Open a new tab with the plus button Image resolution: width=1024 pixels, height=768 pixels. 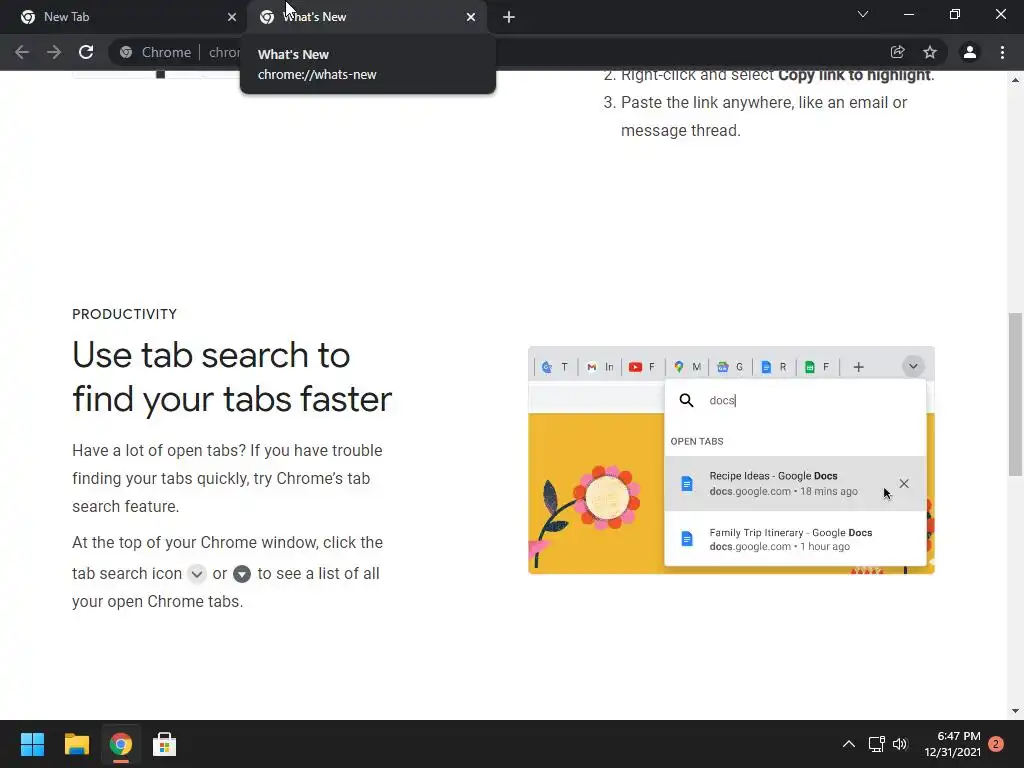pos(509,17)
